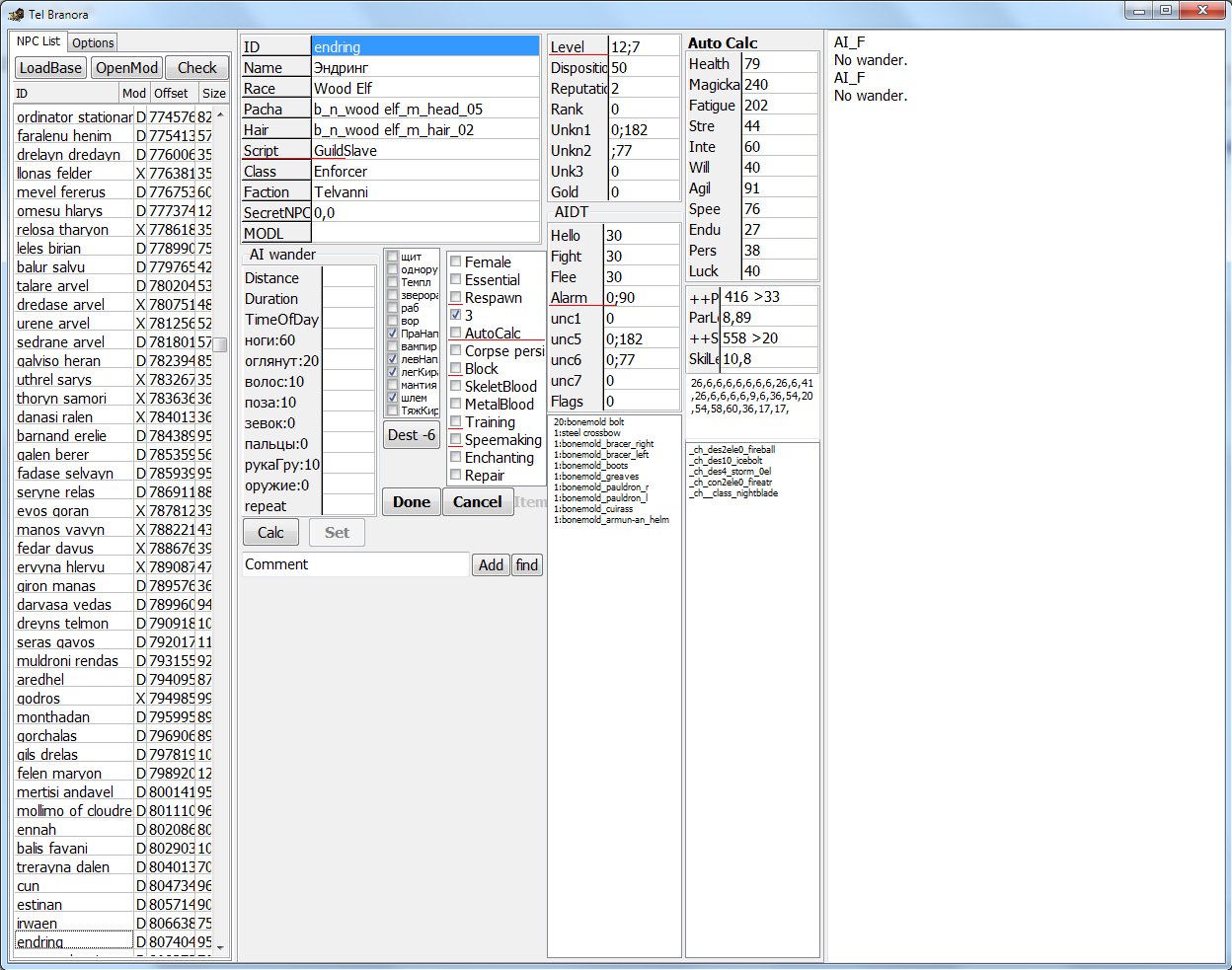Toggle the Essential checkbox
1232x970 pixels.
(x=456, y=280)
